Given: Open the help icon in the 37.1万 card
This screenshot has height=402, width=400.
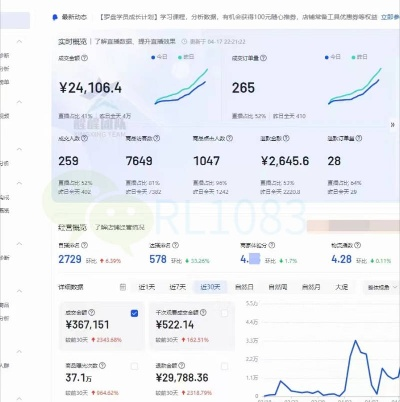Looking at the screenshot, I should (102, 366).
